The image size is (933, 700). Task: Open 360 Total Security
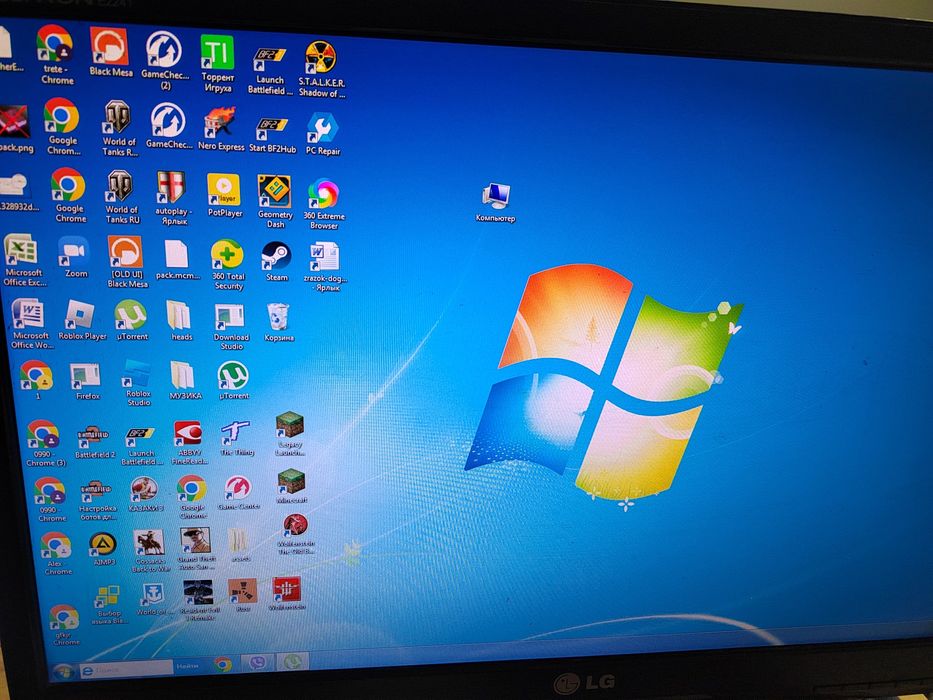(x=228, y=264)
